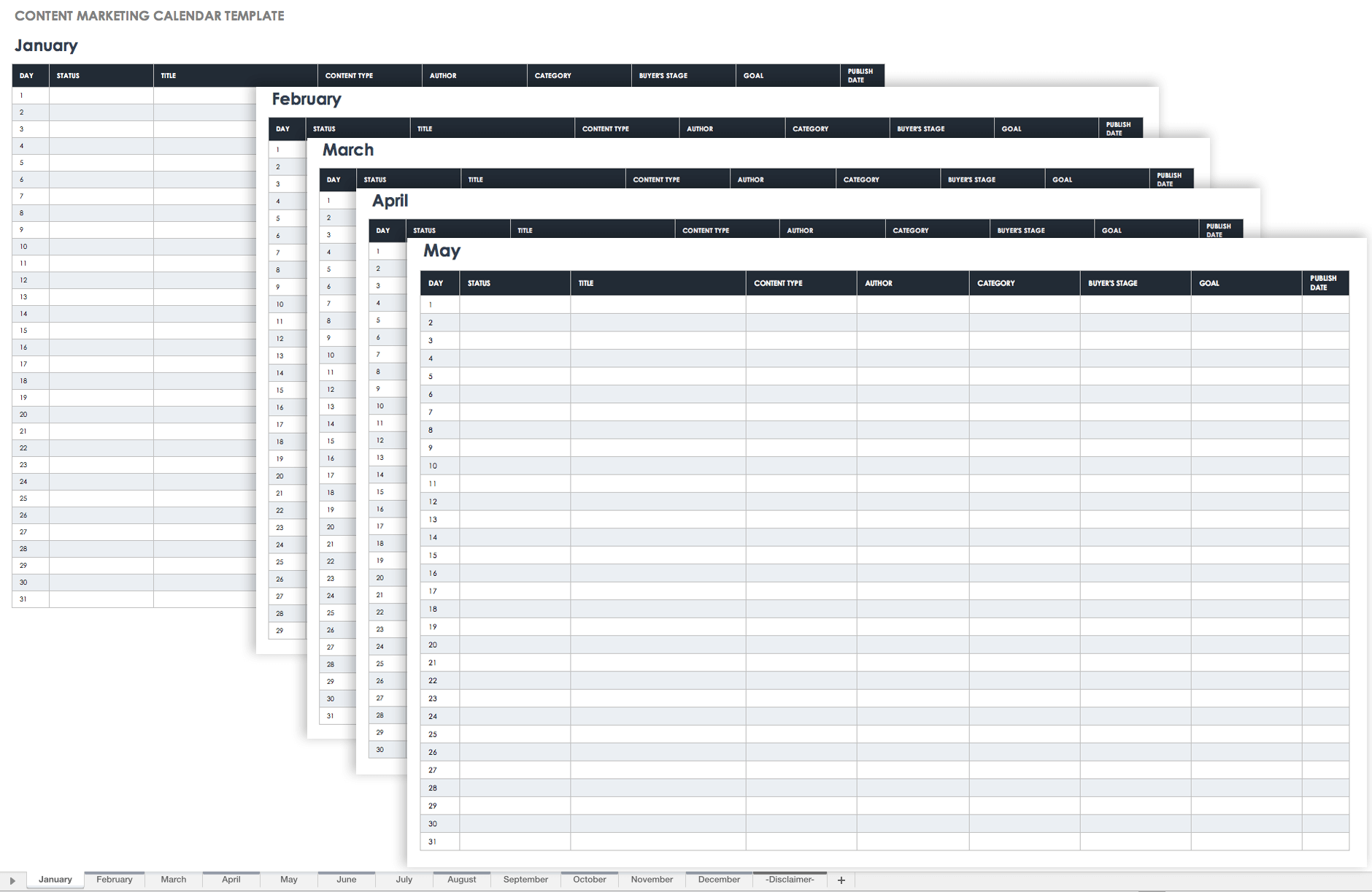Image resolution: width=1372 pixels, height=892 pixels.
Task: Select the April heading text
Action: point(390,201)
